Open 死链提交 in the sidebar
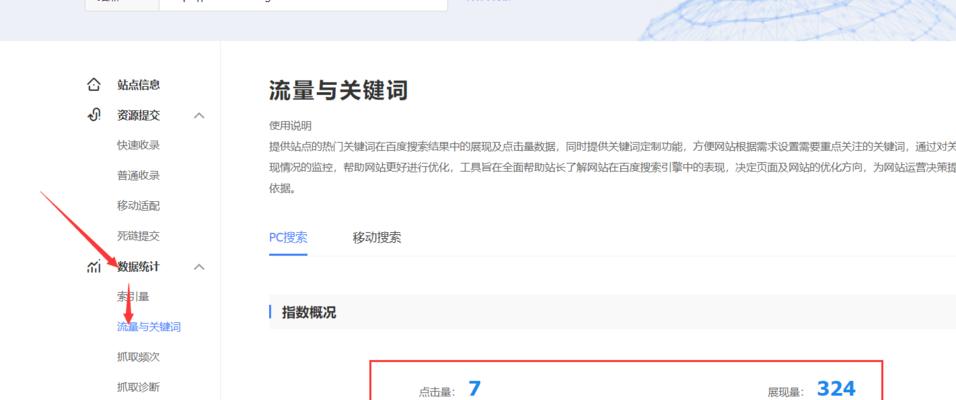 click(138, 236)
